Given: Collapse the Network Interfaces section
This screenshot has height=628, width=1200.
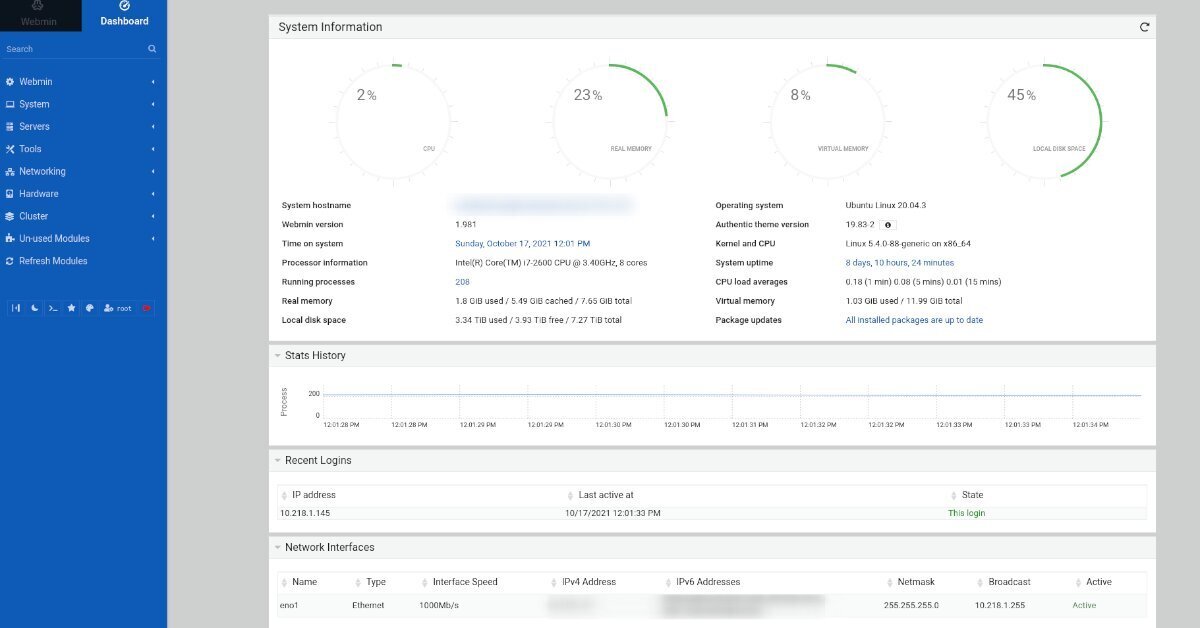Looking at the screenshot, I should [x=276, y=548].
